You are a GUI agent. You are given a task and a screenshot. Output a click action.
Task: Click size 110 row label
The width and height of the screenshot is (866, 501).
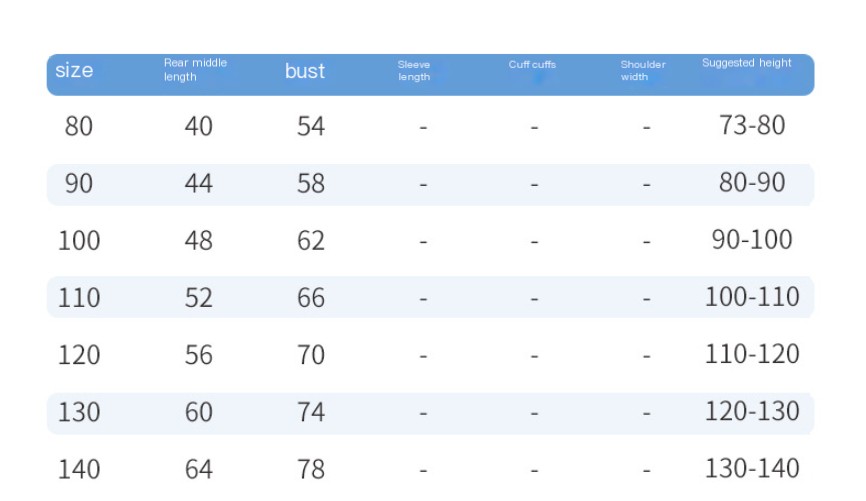(79, 297)
